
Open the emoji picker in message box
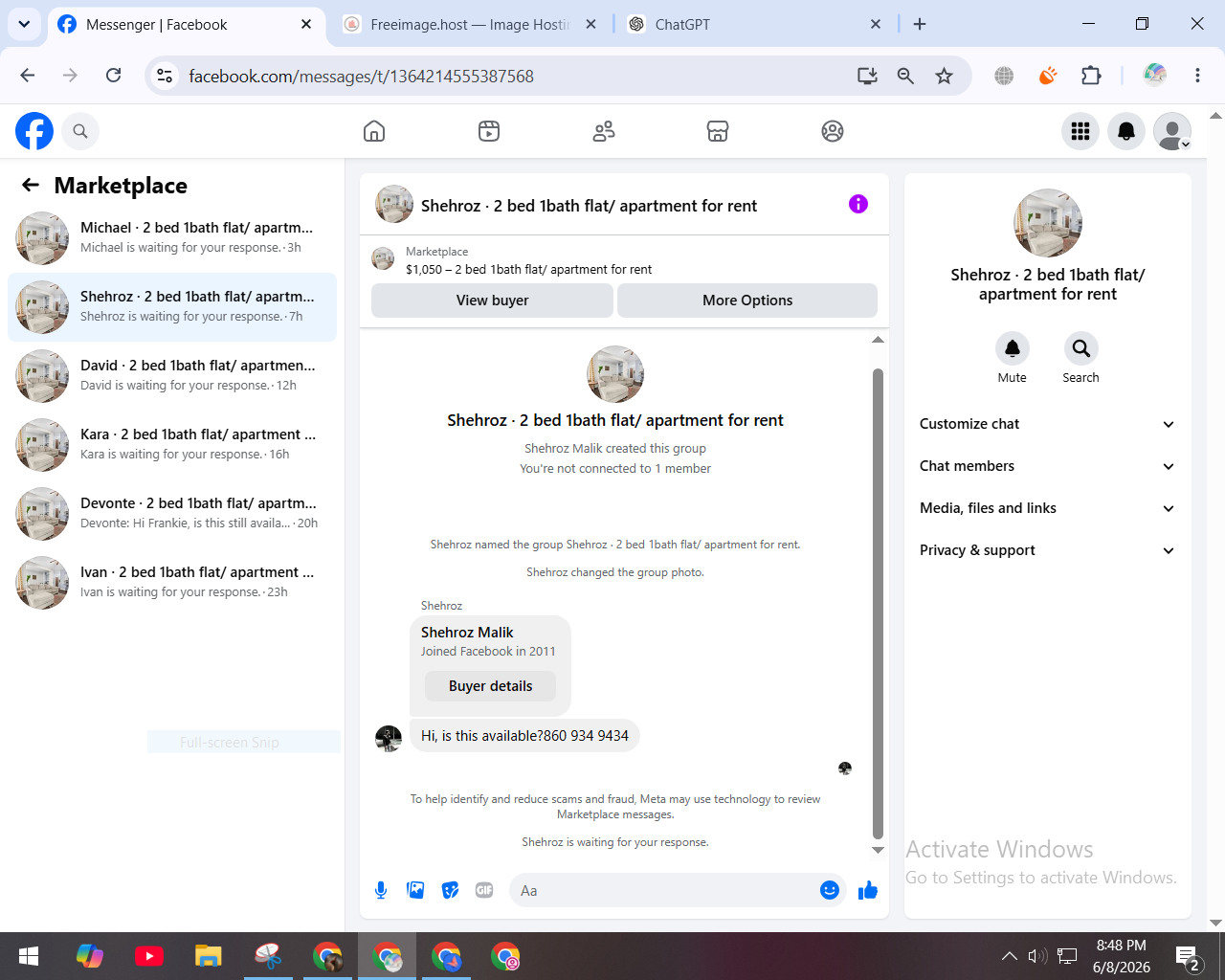coord(830,891)
